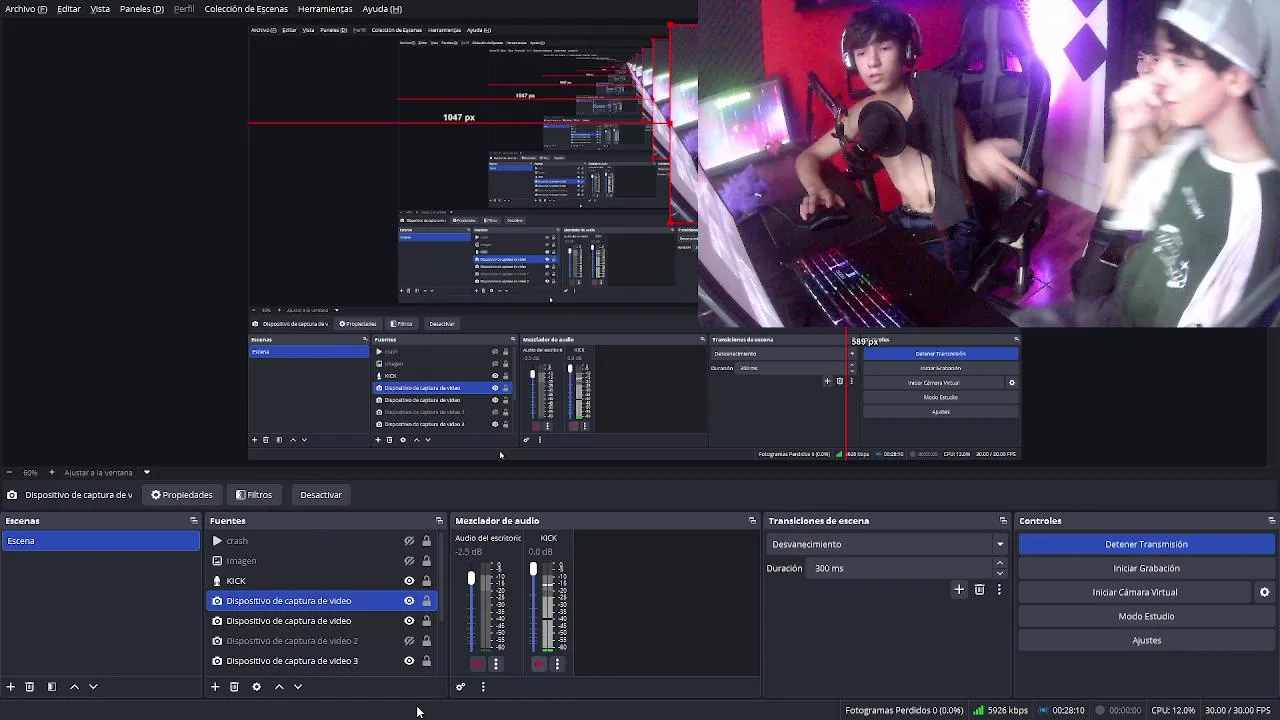Image resolution: width=1280 pixels, height=720 pixels.
Task: Undock the Transiciones de escena panel
Action: click(x=1003, y=521)
